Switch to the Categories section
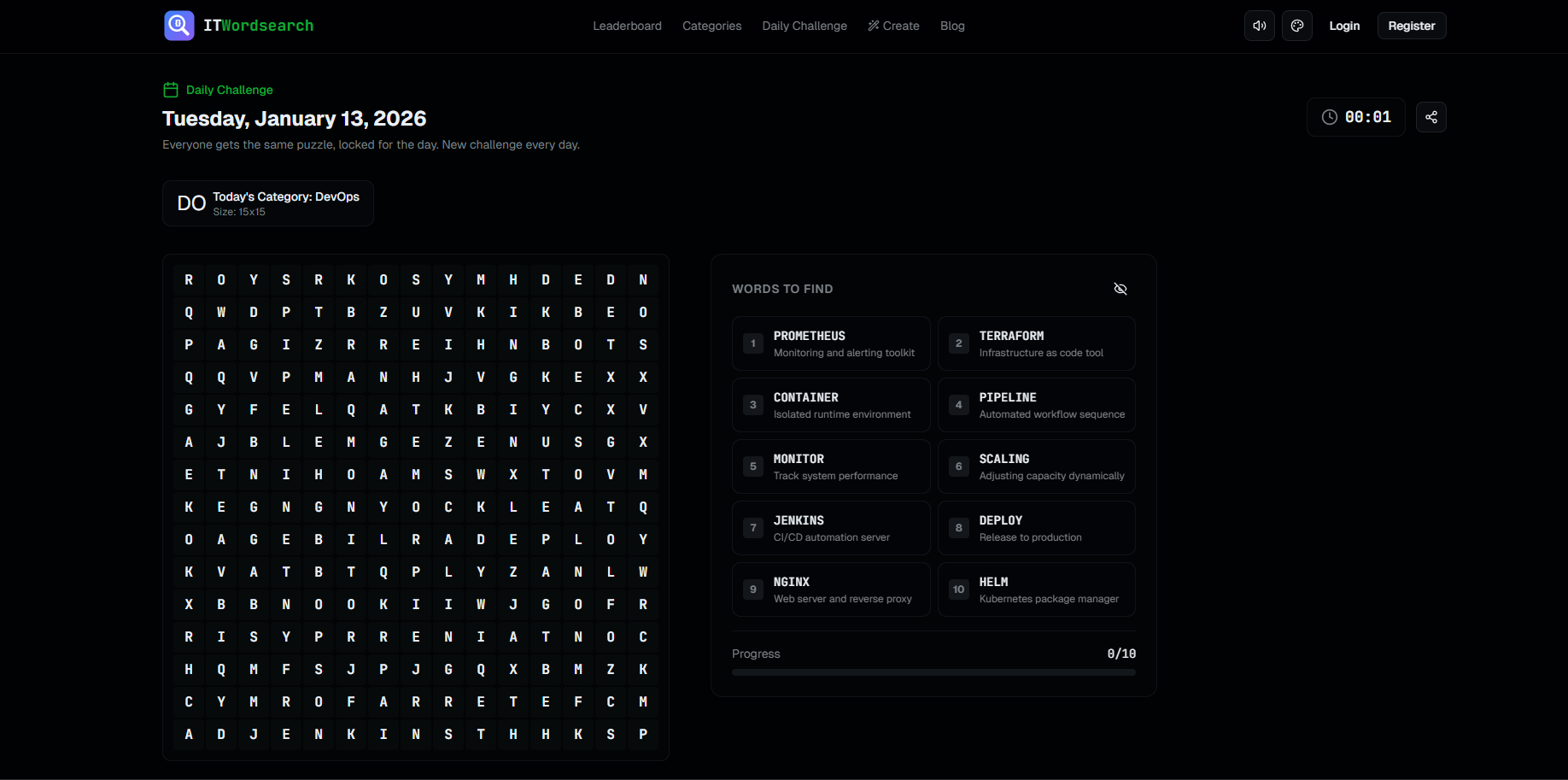1568x780 pixels. (x=711, y=26)
